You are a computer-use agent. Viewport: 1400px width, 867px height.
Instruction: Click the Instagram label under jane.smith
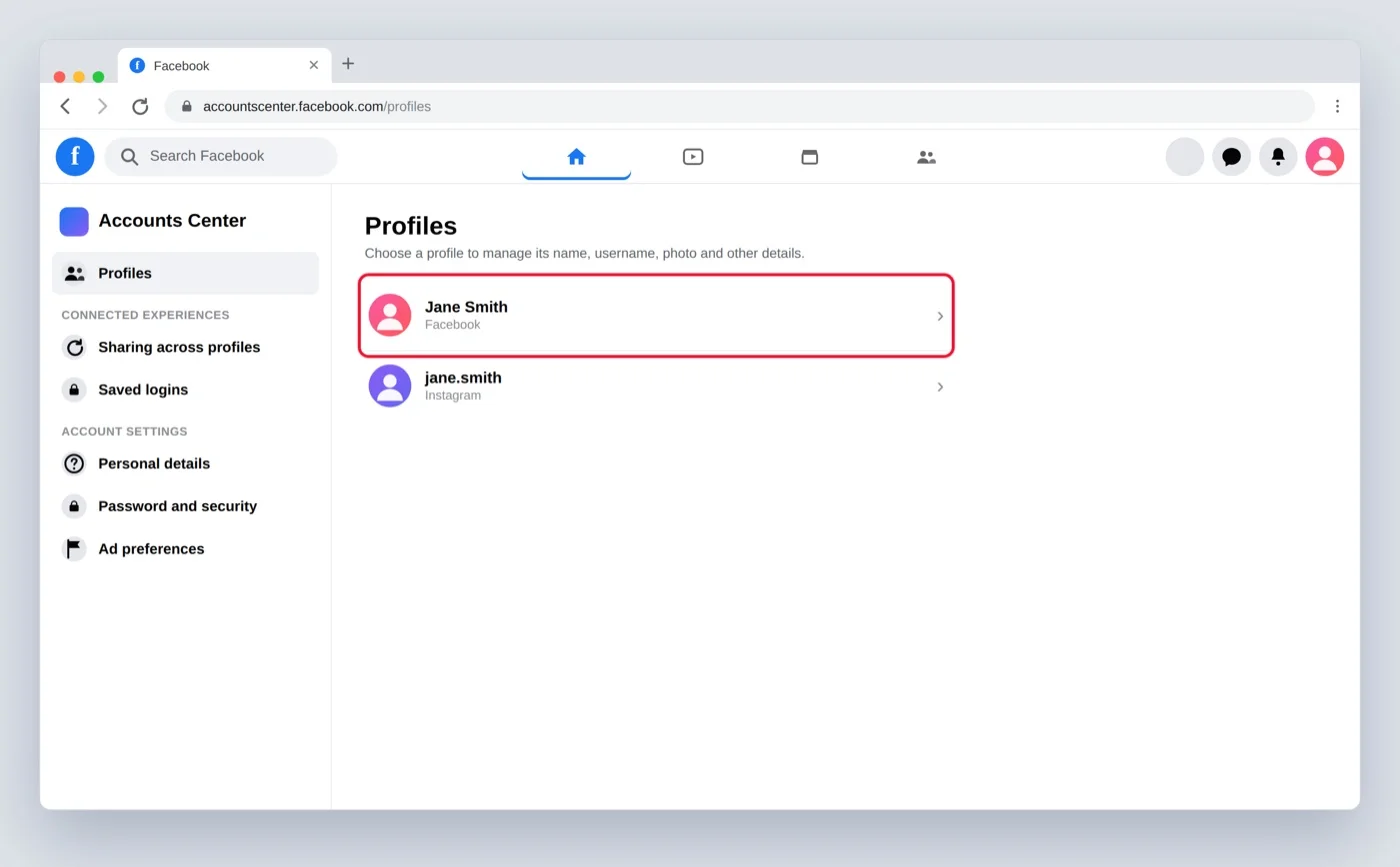coord(453,395)
